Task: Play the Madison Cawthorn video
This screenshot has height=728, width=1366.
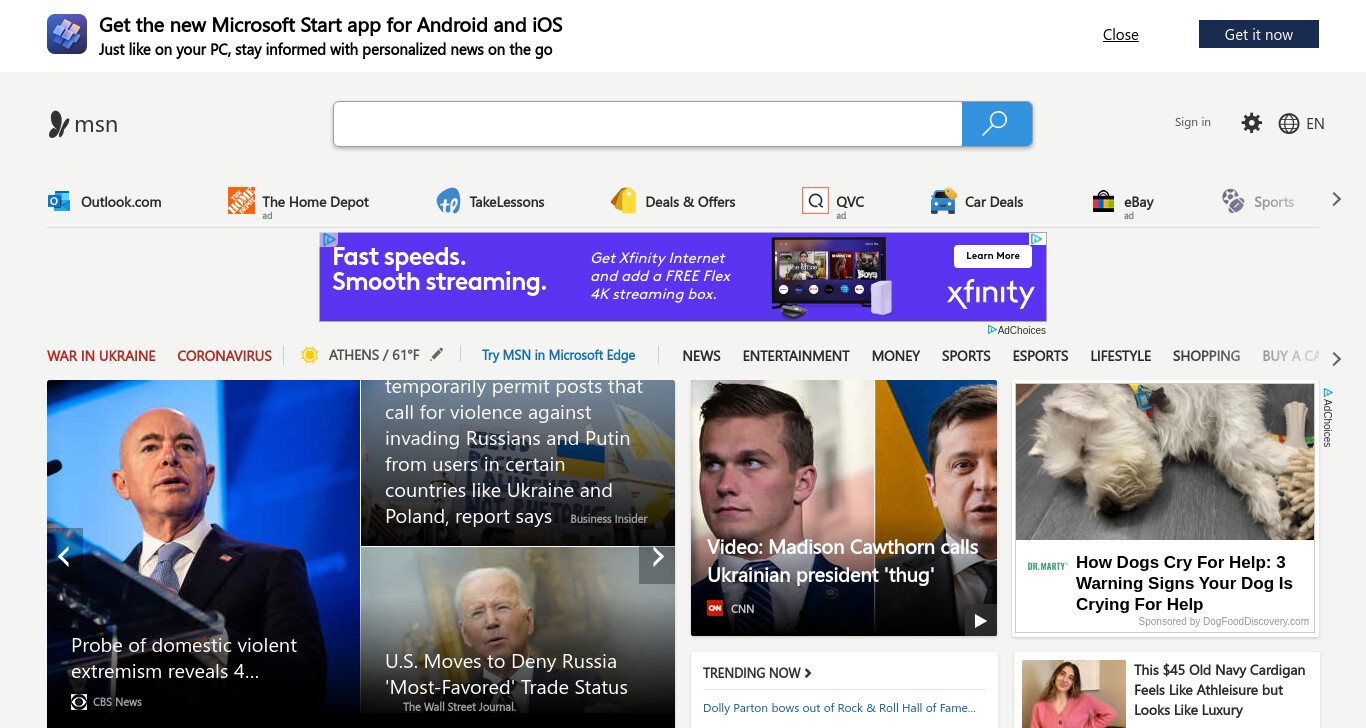Action: [980, 621]
